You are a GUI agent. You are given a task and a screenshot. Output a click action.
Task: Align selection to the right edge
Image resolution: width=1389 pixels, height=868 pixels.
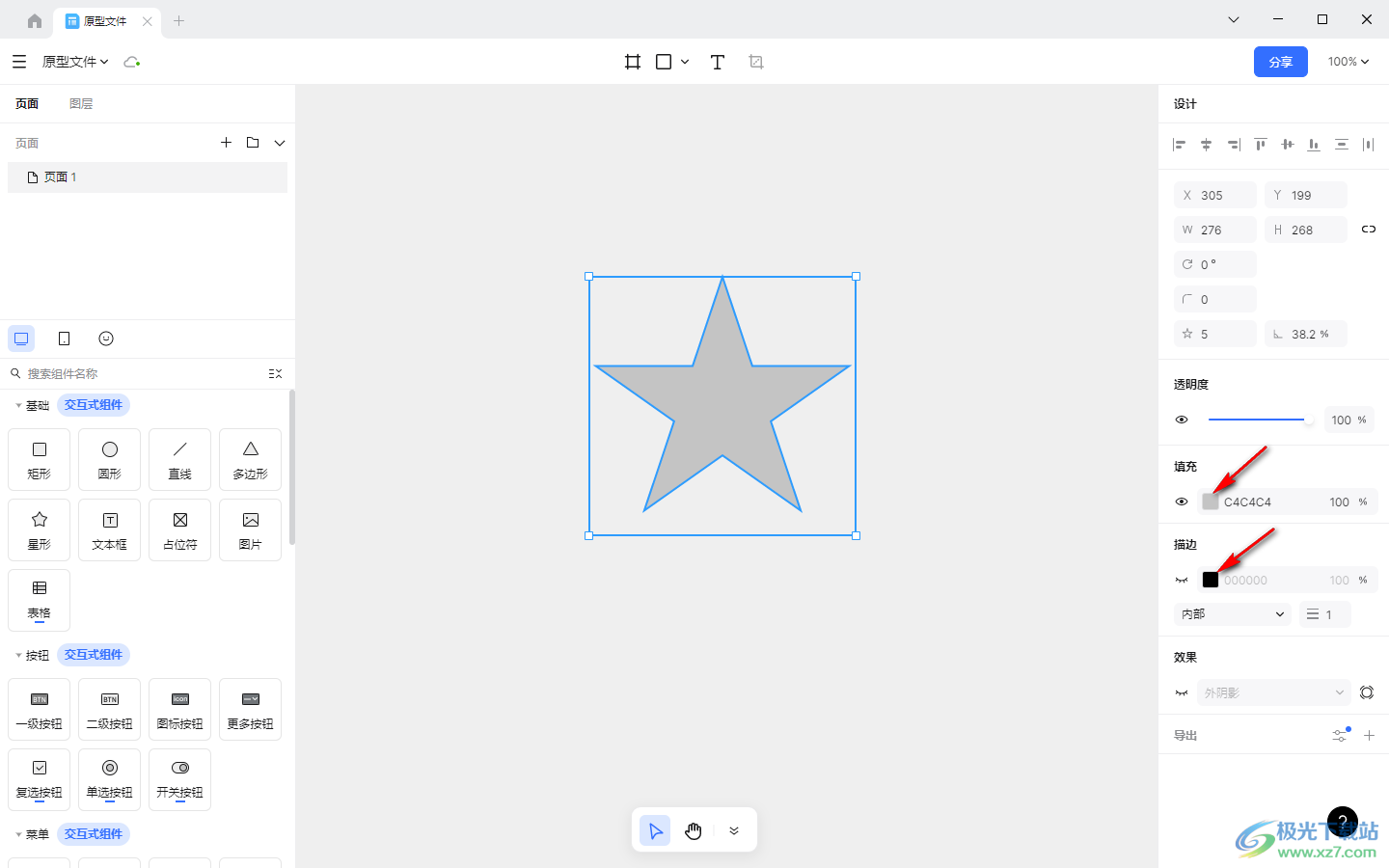pos(1233,145)
